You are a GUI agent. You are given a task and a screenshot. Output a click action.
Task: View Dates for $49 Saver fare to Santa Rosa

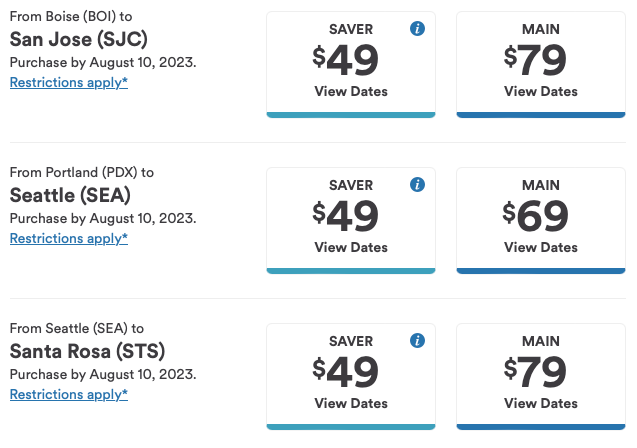[351, 403]
